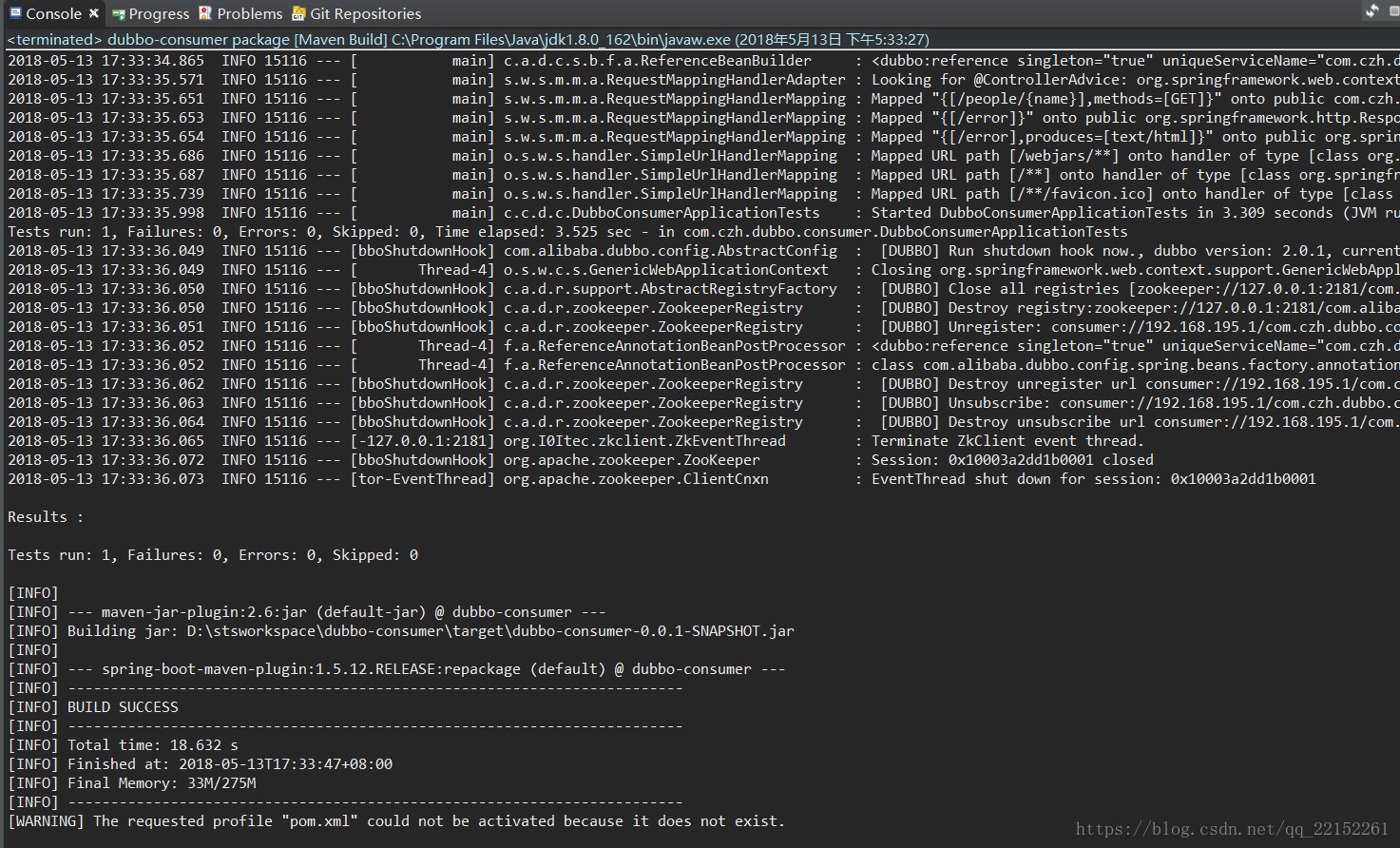Viewport: 1400px width, 848px height.
Task: Click the 'Finished at: 2018-05-13T17:33:47+08:00' line
Action: (201, 764)
